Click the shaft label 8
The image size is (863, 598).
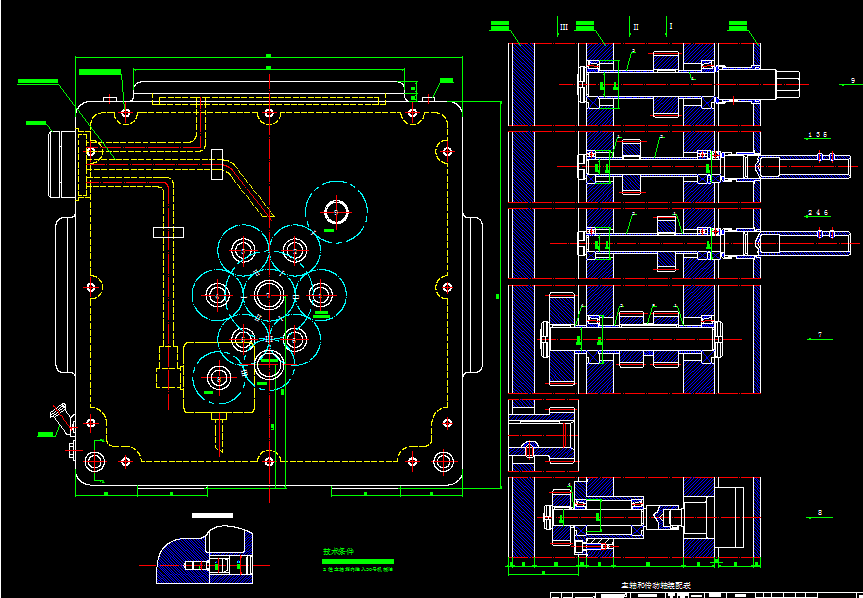pyautogui.click(x=820, y=513)
